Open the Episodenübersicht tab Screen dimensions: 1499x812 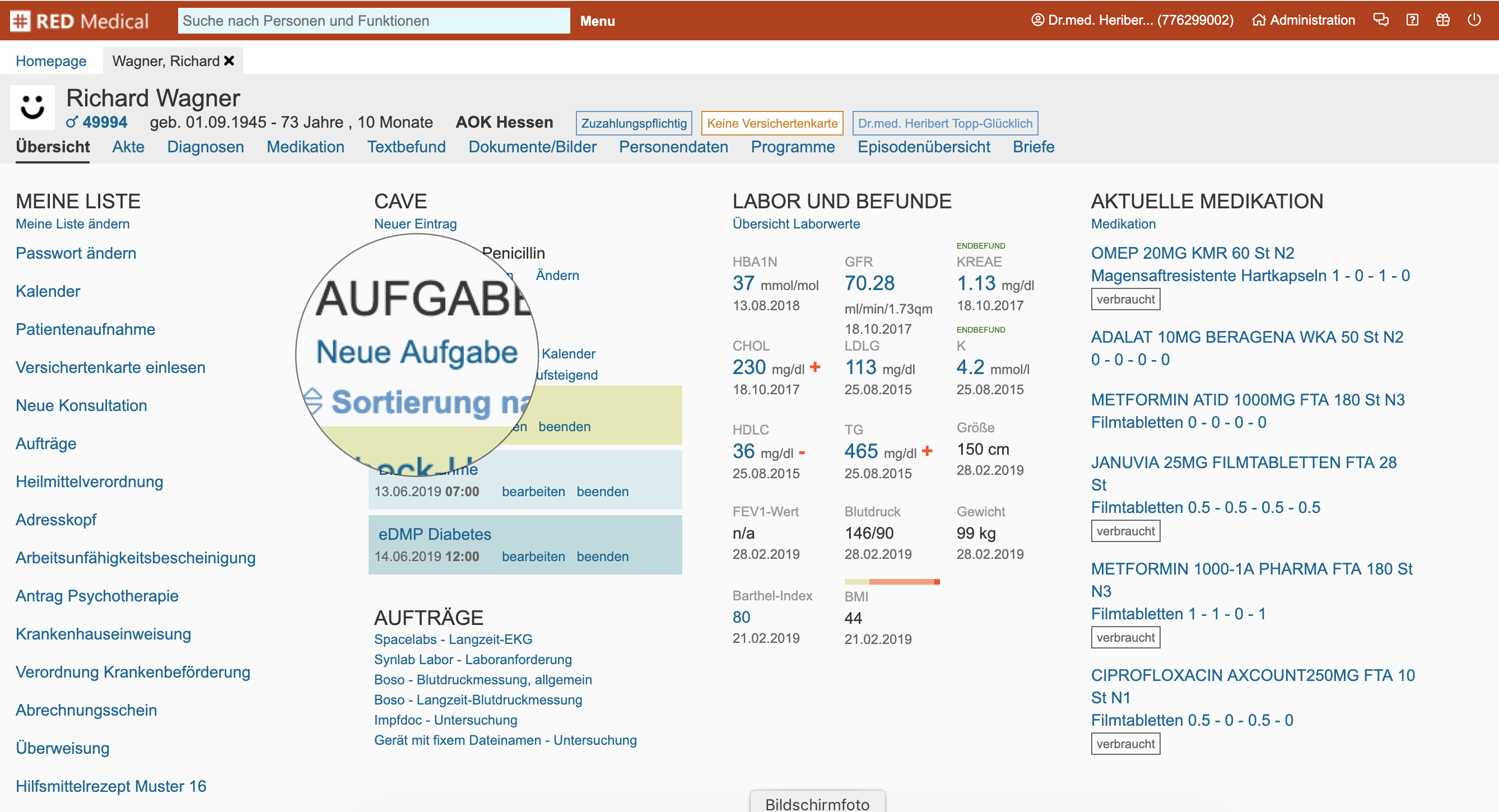click(924, 147)
